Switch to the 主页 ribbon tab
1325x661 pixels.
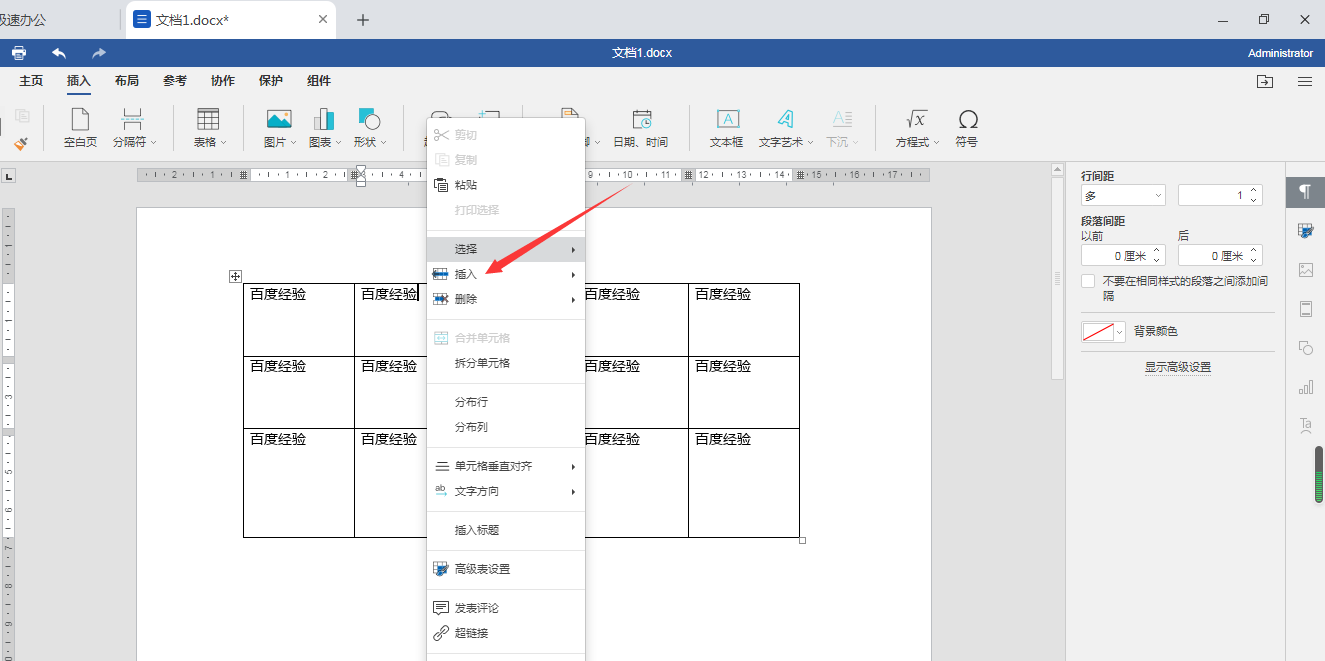click(x=31, y=81)
